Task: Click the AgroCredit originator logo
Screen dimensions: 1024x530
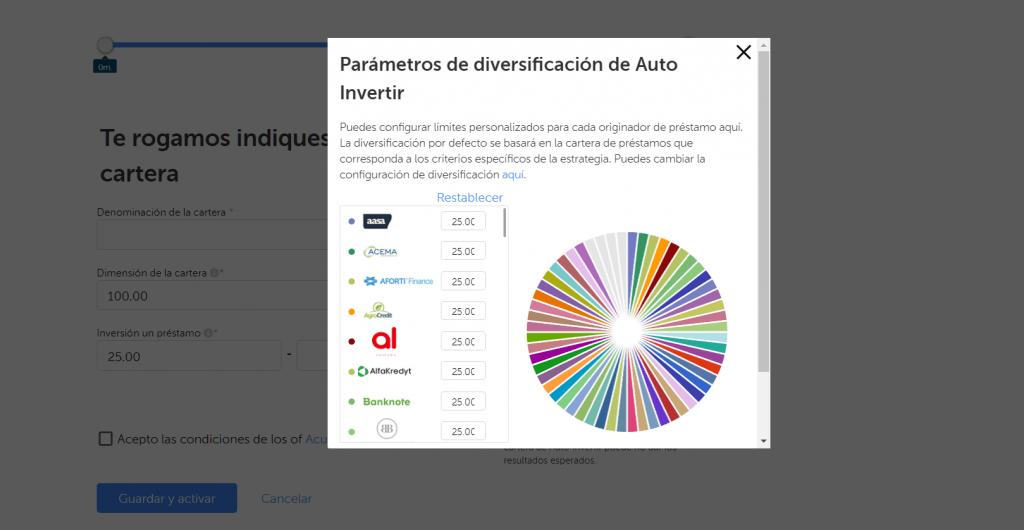Action: click(378, 311)
